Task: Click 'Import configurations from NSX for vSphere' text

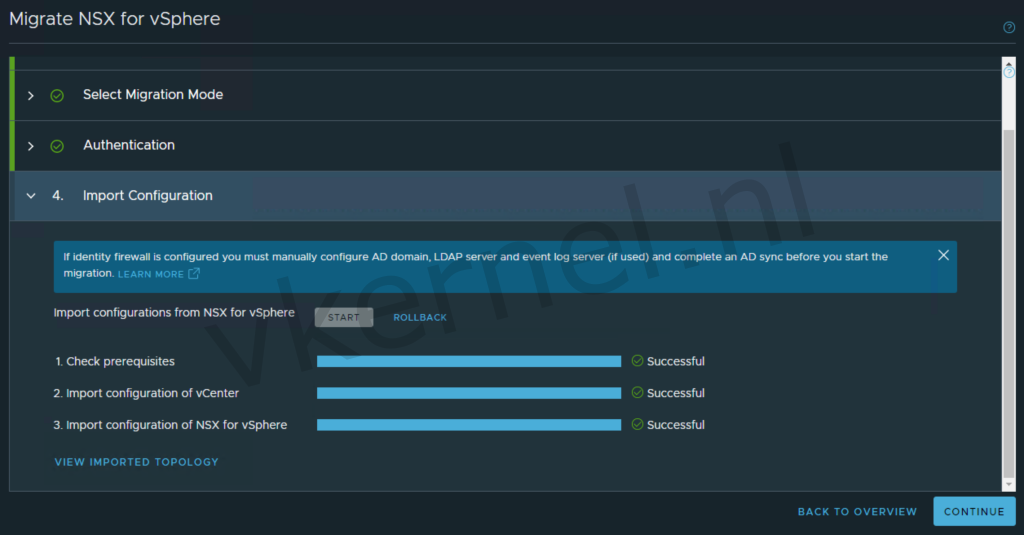Action: (x=174, y=313)
